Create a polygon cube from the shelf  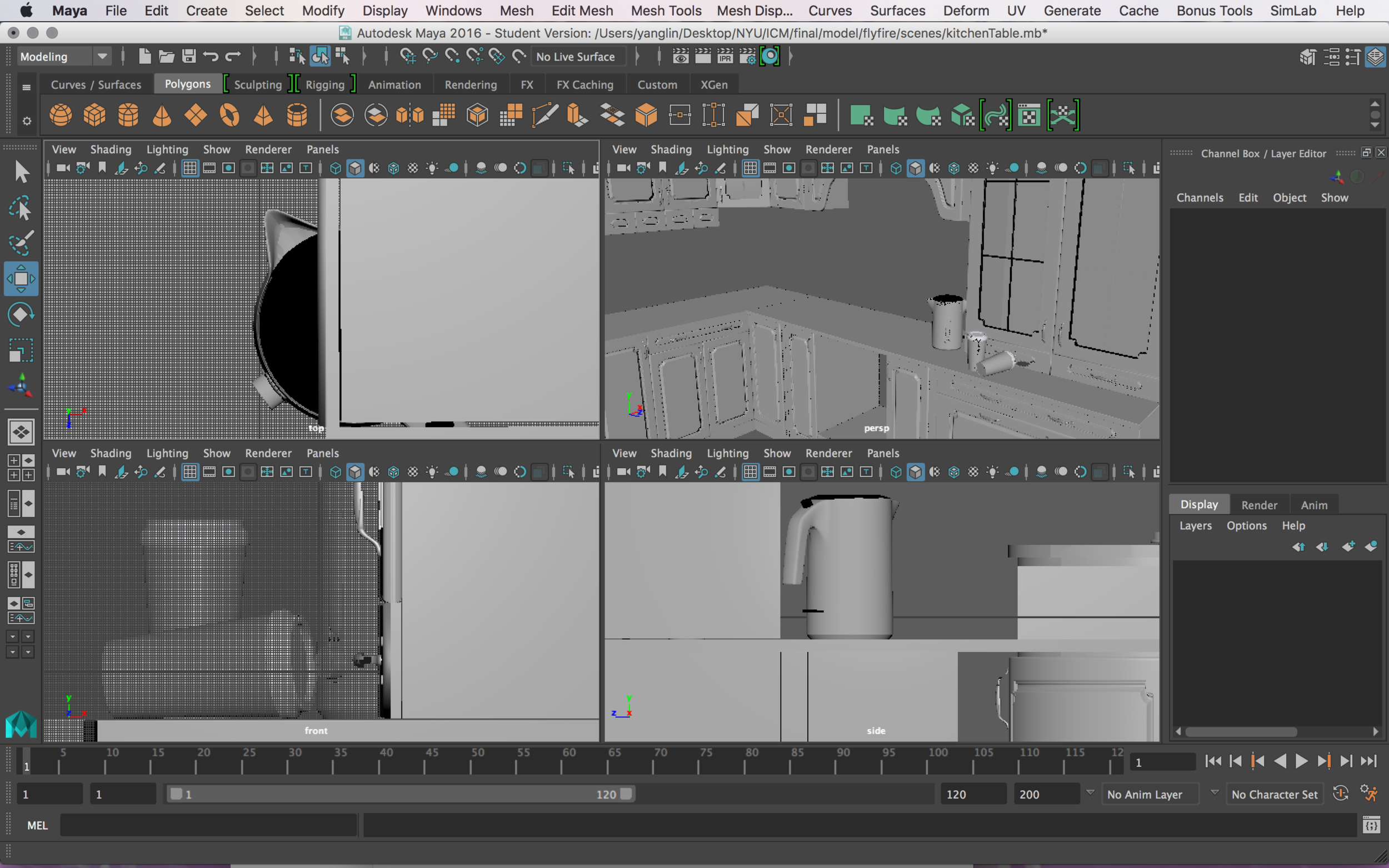pos(94,116)
